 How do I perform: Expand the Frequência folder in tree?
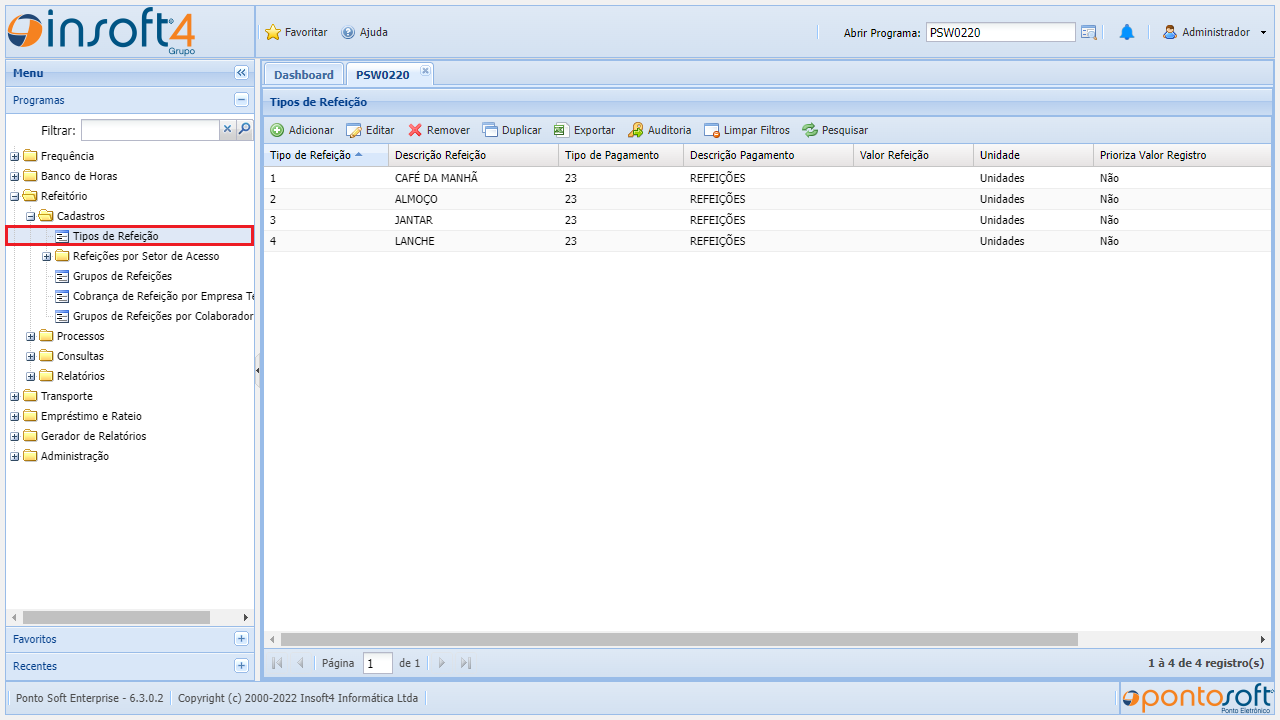[15, 156]
